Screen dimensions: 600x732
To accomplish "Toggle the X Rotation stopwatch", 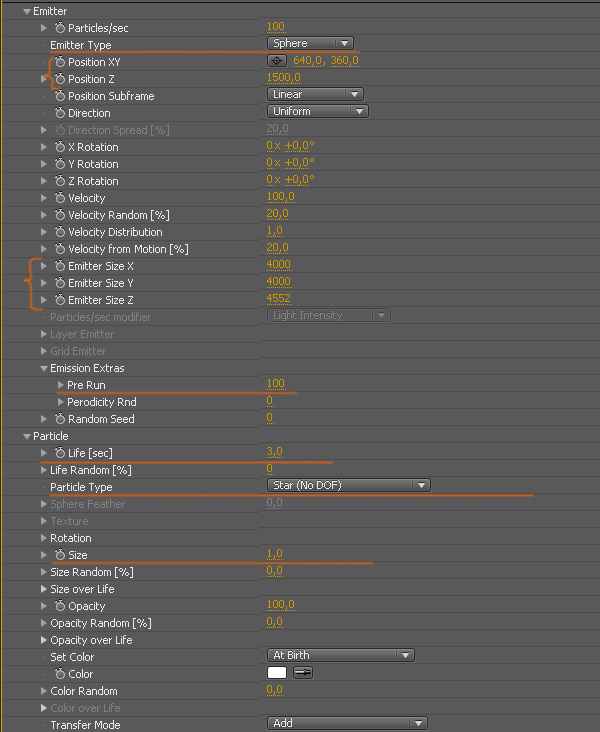I will click(x=60, y=147).
